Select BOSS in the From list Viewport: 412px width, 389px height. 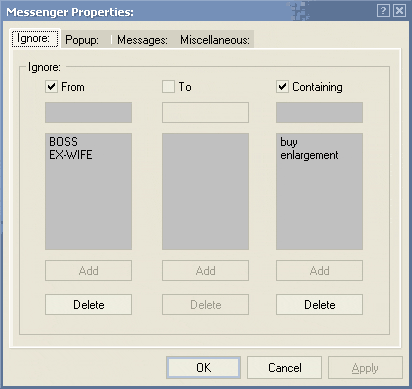click(63, 142)
